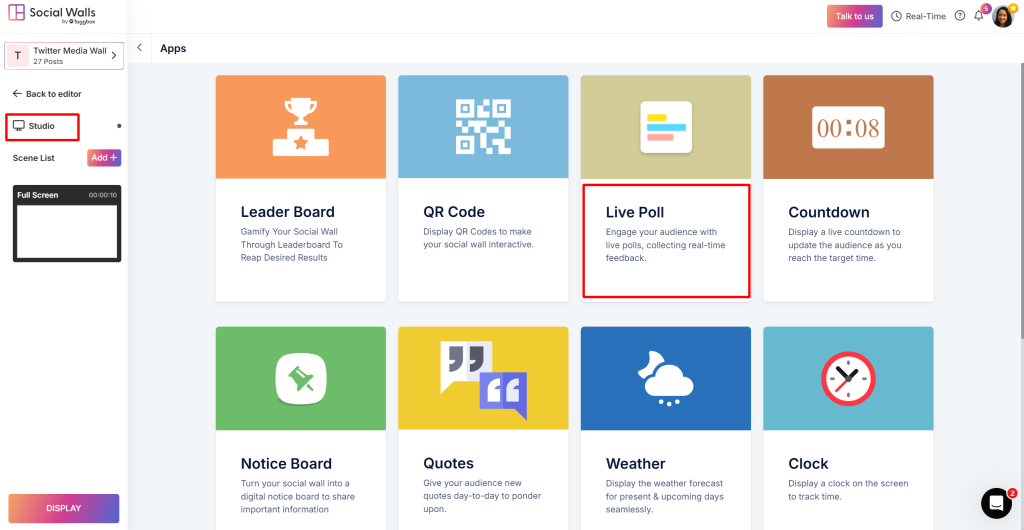This screenshot has height=530, width=1024.
Task: Switch to Real-Time mode
Action: (x=918, y=16)
